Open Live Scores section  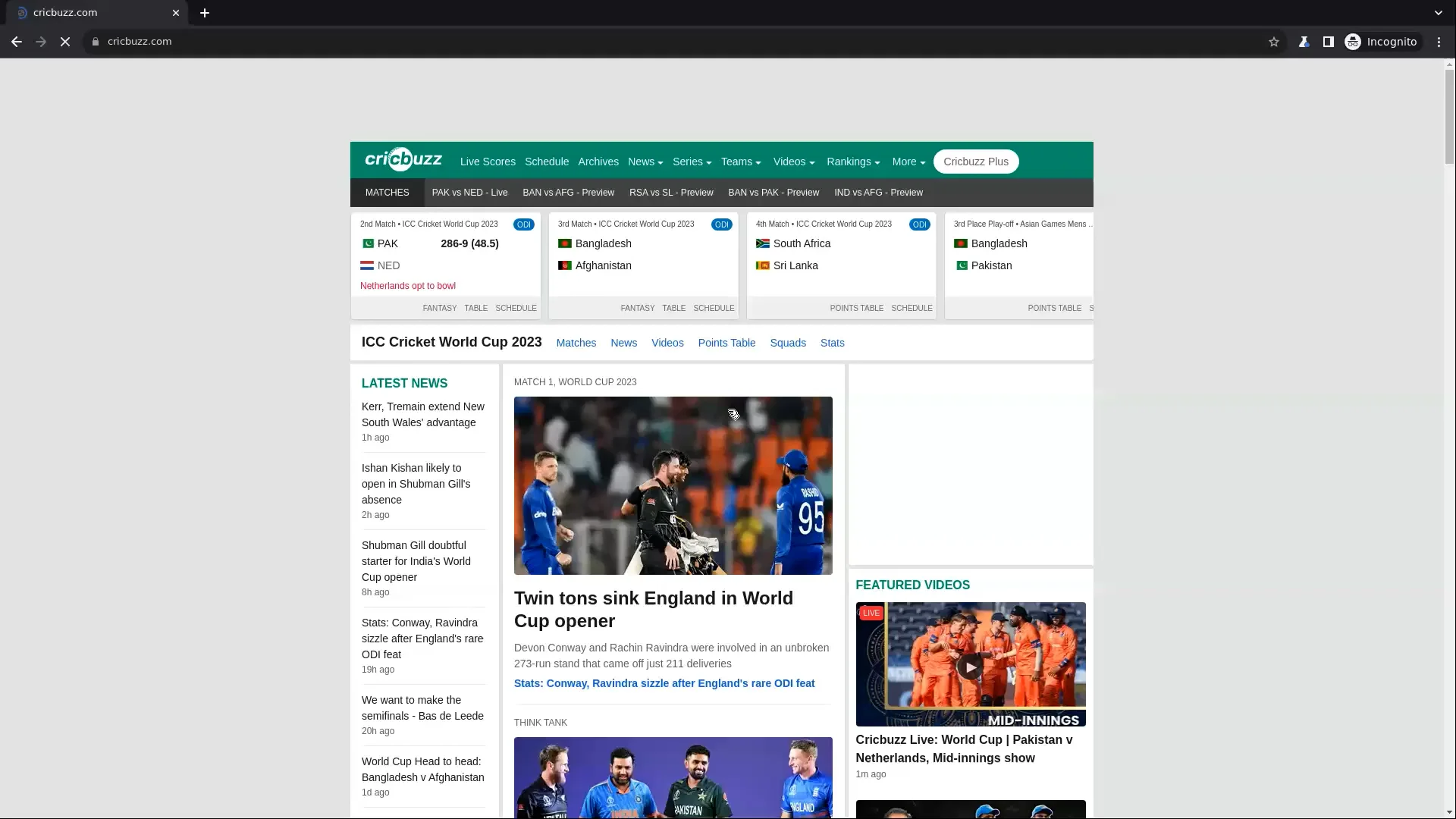(488, 161)
